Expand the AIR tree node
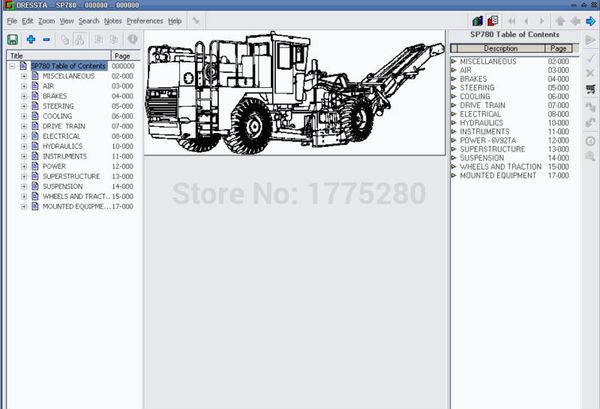Viewport: 600px width, 409px height. (24, 86)
